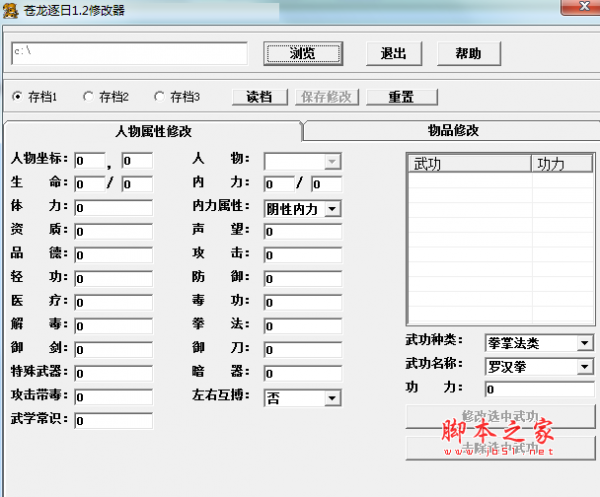600x497 pixels.
Task: Click the 防御 input field
Action: point(303,279)
